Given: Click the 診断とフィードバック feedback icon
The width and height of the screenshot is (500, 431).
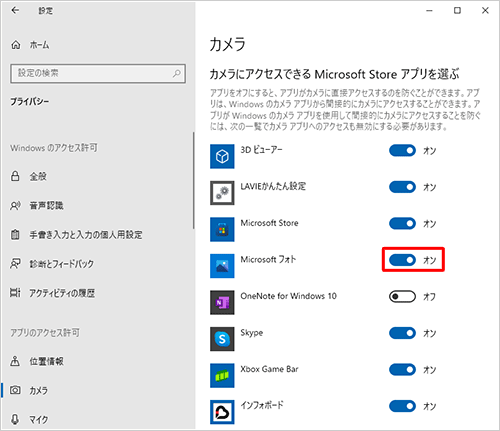Looking at the screenshot, I should 15,264.
